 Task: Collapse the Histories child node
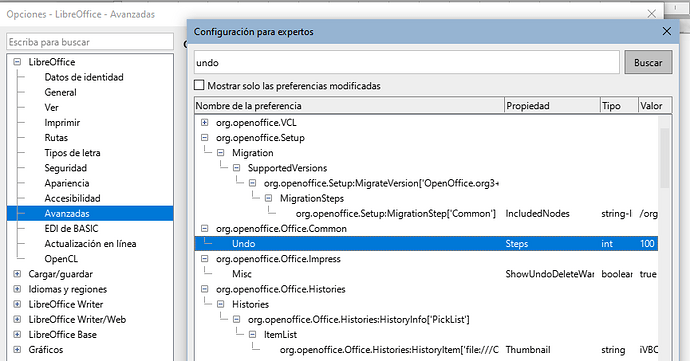[220, 304]
